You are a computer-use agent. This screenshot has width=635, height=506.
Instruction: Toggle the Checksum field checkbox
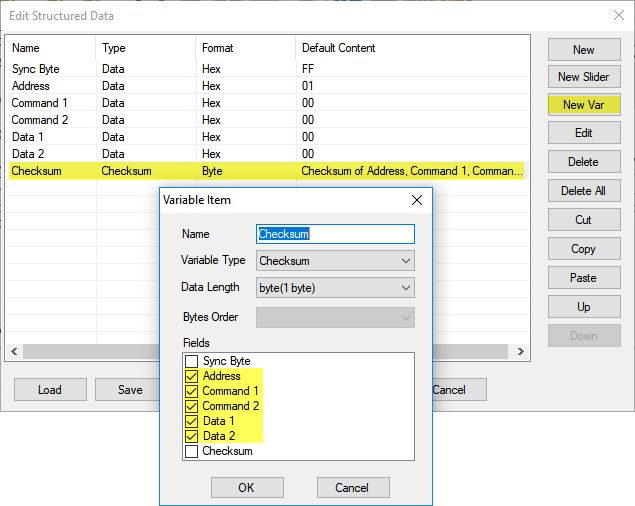(x=192, y=451)
